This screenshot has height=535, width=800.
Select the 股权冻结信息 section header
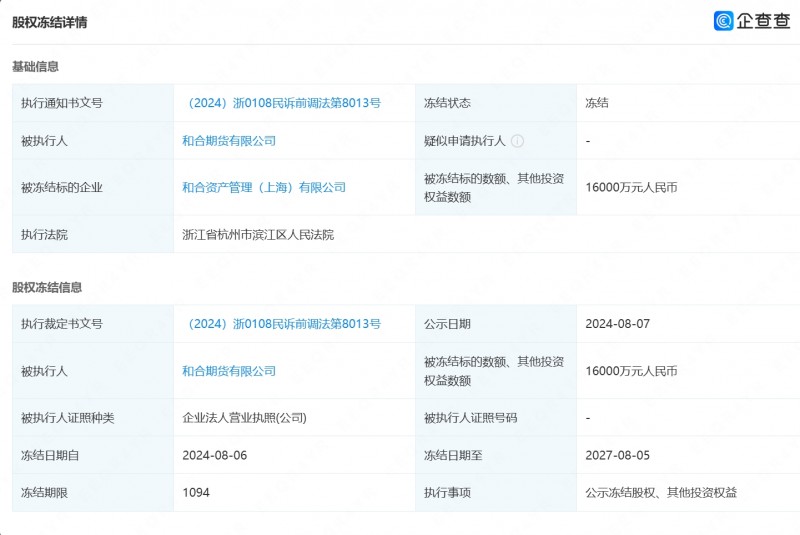[x=47, y=288]
